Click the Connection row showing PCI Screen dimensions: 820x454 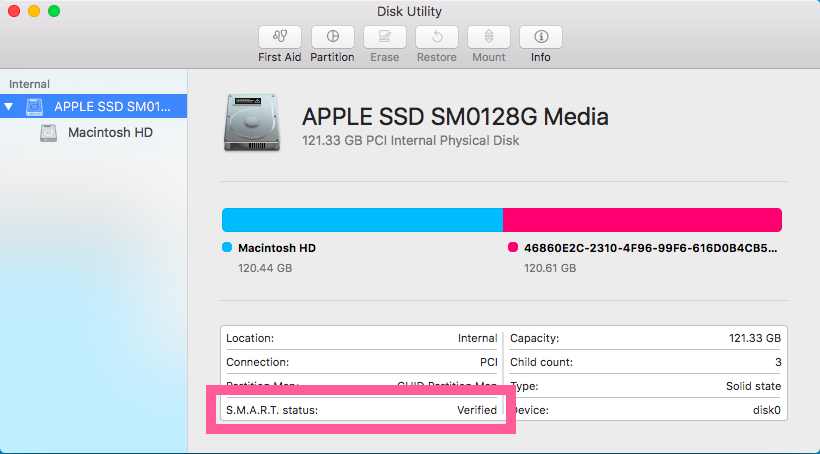tap(361, 362)
